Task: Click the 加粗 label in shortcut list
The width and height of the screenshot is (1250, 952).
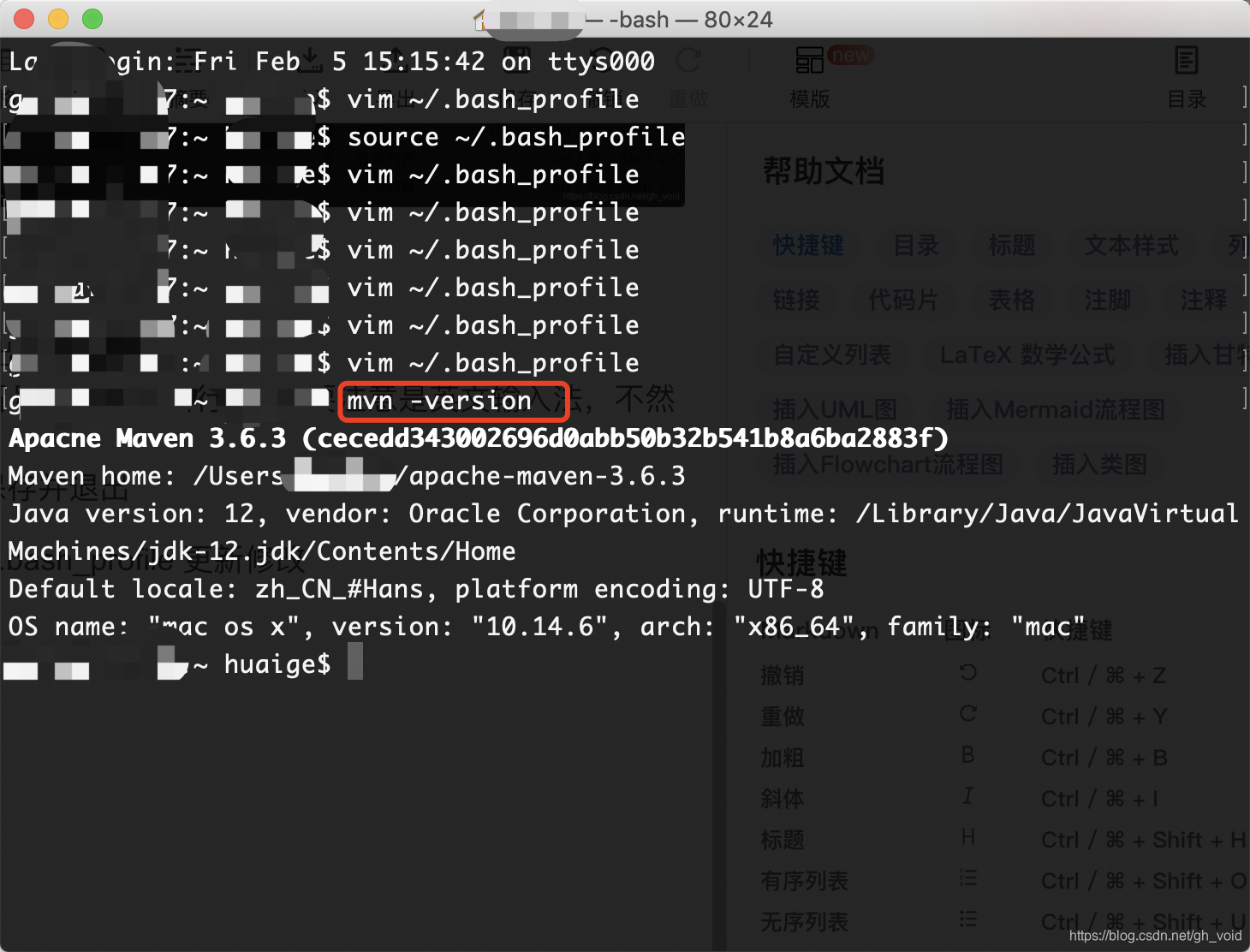Action: tap(783, 758)
